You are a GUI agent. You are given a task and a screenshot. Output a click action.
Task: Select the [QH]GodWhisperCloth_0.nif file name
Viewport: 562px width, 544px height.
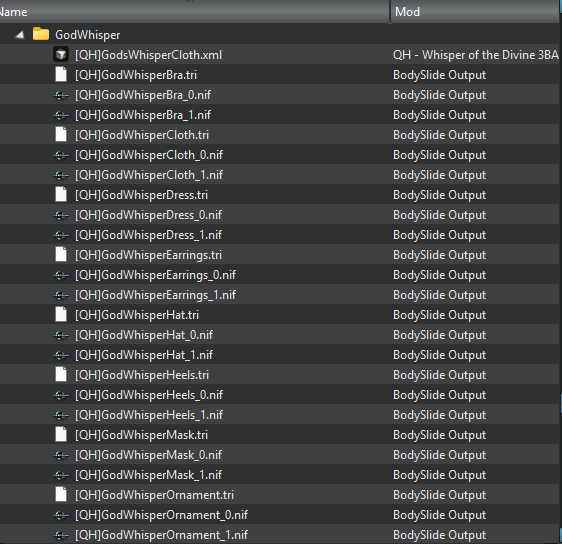coord(149,155)
